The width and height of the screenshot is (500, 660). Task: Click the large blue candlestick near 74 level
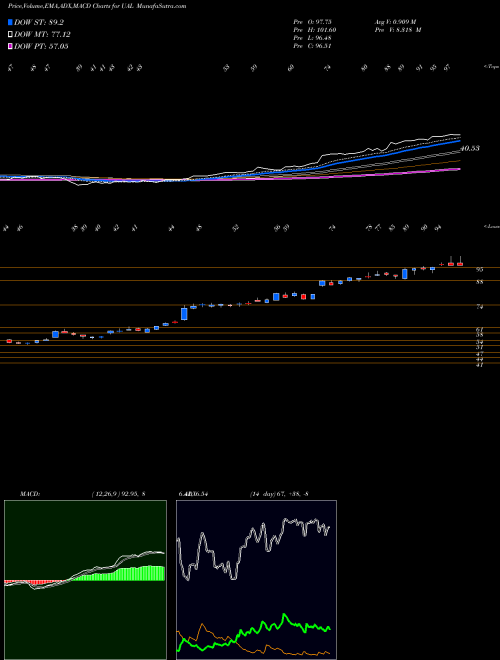[x=184, y=314]
